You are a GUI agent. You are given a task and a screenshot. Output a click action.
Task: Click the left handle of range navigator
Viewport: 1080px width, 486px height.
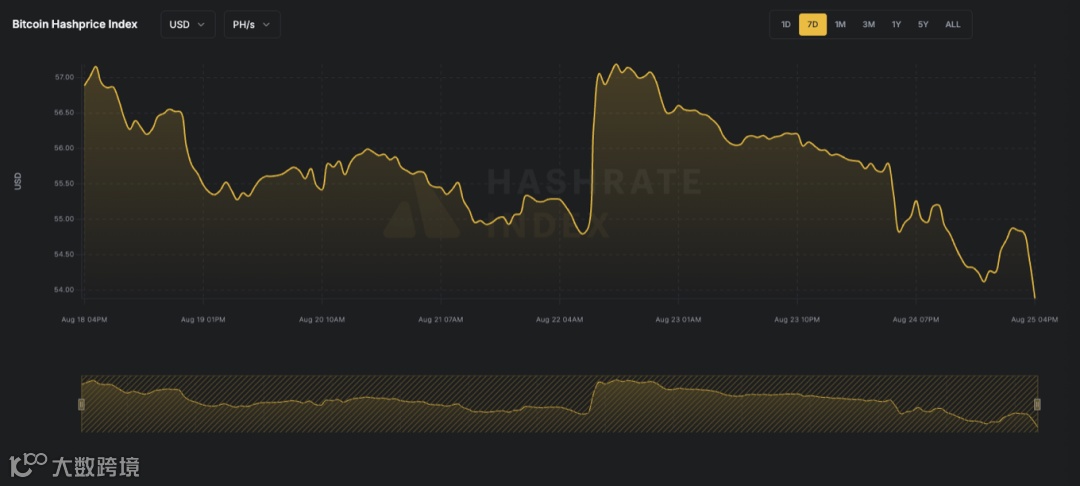(81, 404)
